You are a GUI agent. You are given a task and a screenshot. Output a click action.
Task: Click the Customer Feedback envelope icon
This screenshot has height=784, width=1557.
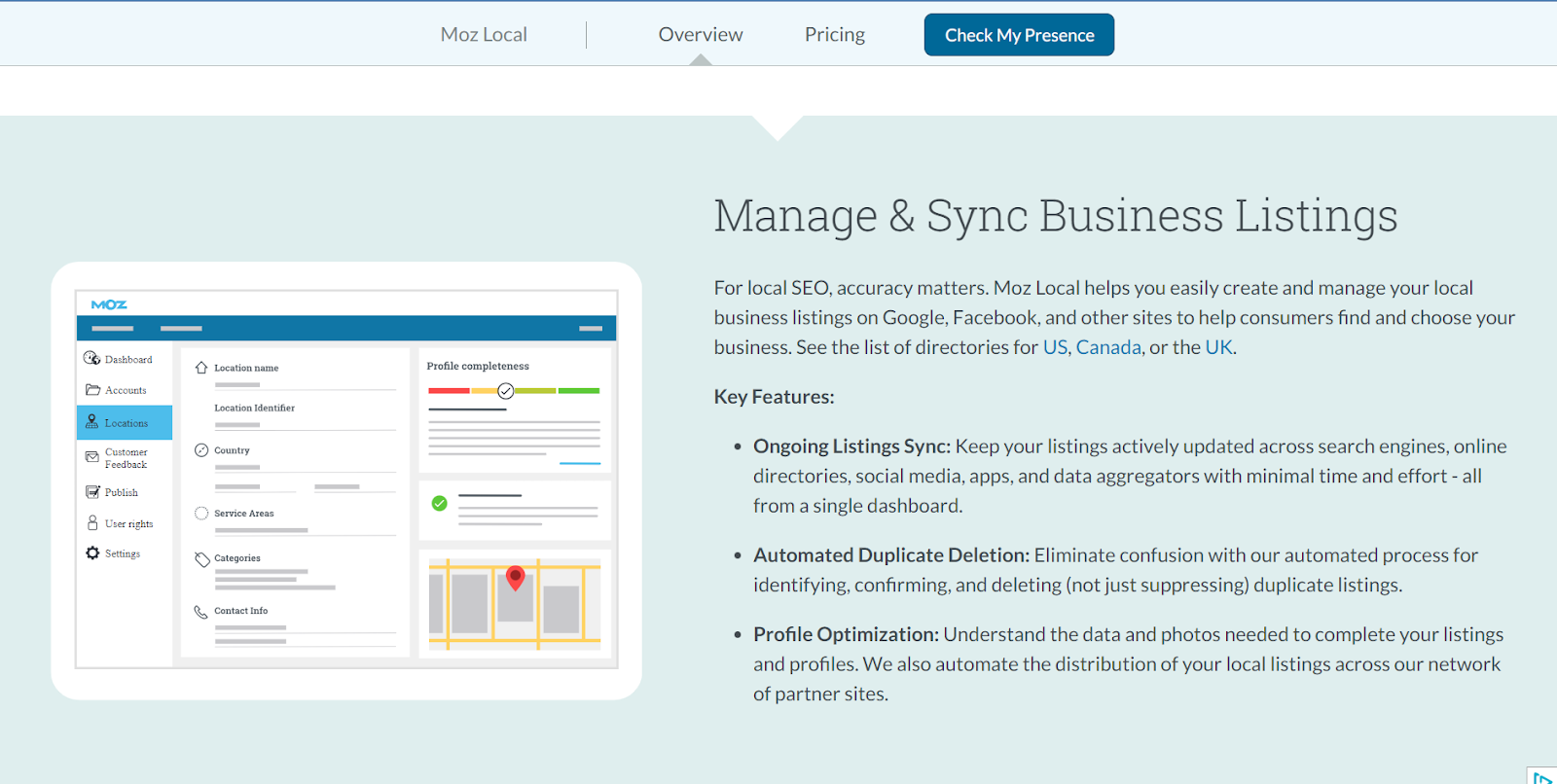tap(92, 456)
